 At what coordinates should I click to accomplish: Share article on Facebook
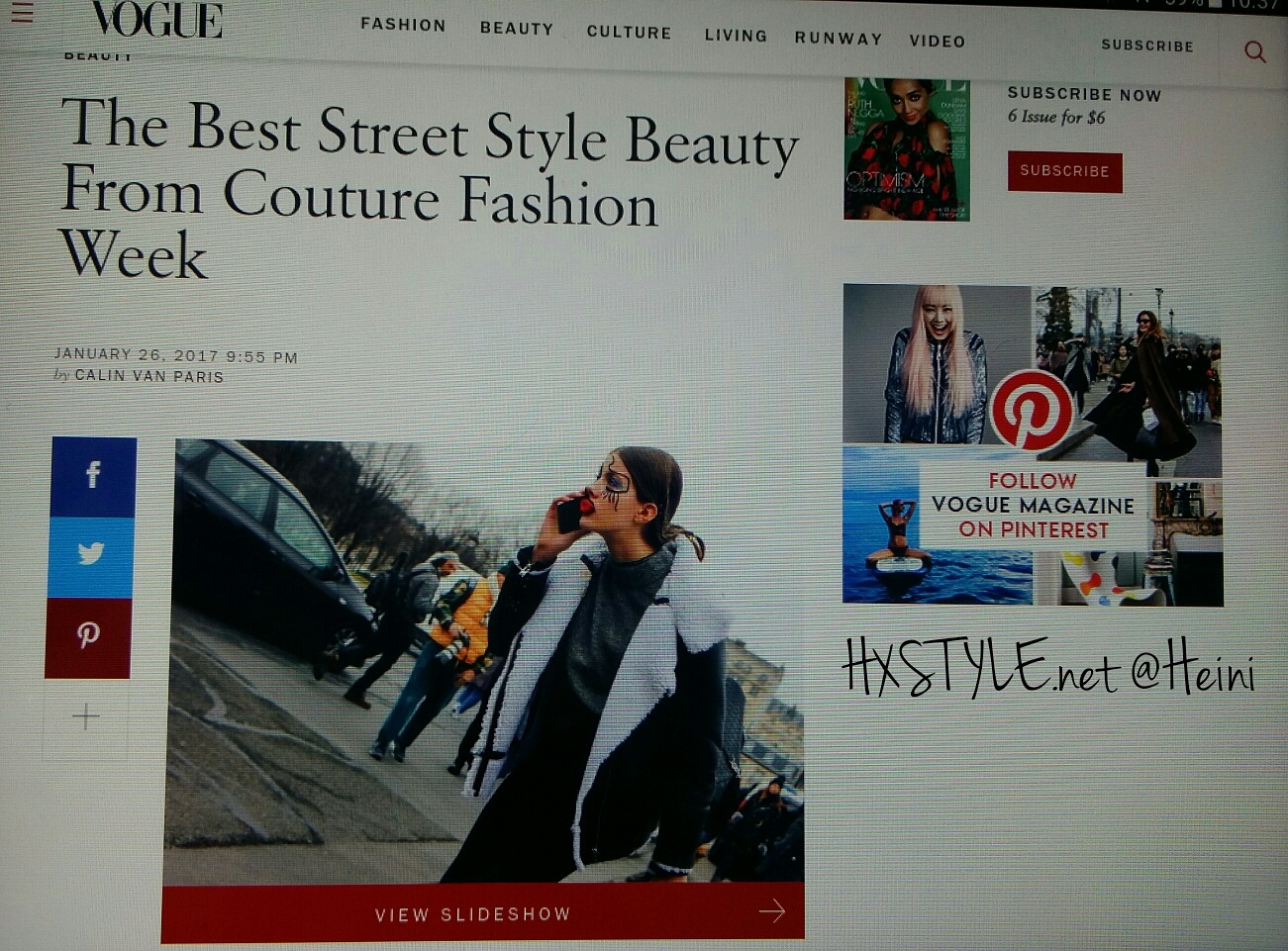[93, 476]
